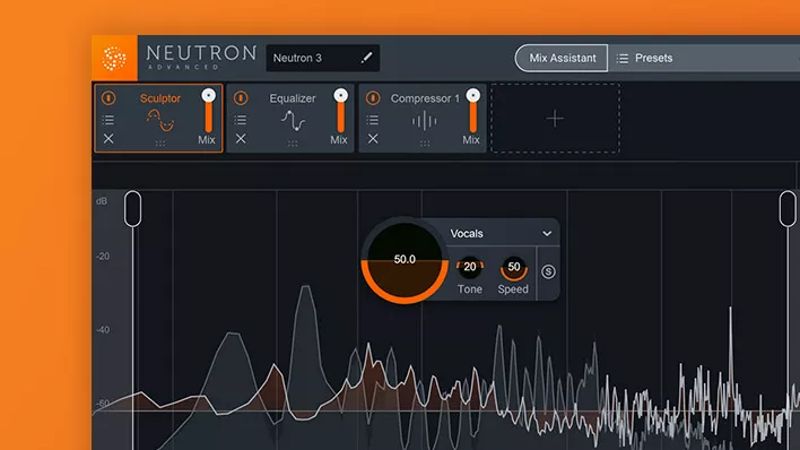Click the Neutron 3 preset name field
This screenshot has height=450, width=800.
322,58
